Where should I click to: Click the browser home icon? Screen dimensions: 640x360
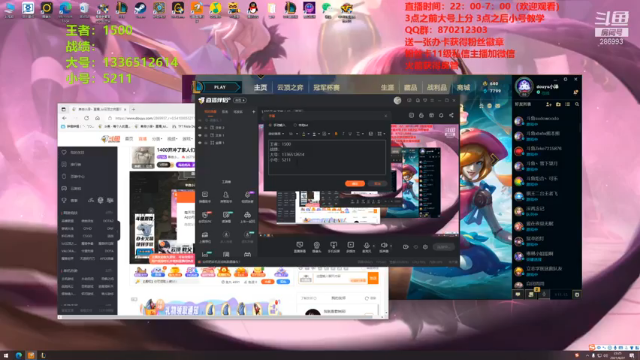pyautogui.click(x=97, y=118)
